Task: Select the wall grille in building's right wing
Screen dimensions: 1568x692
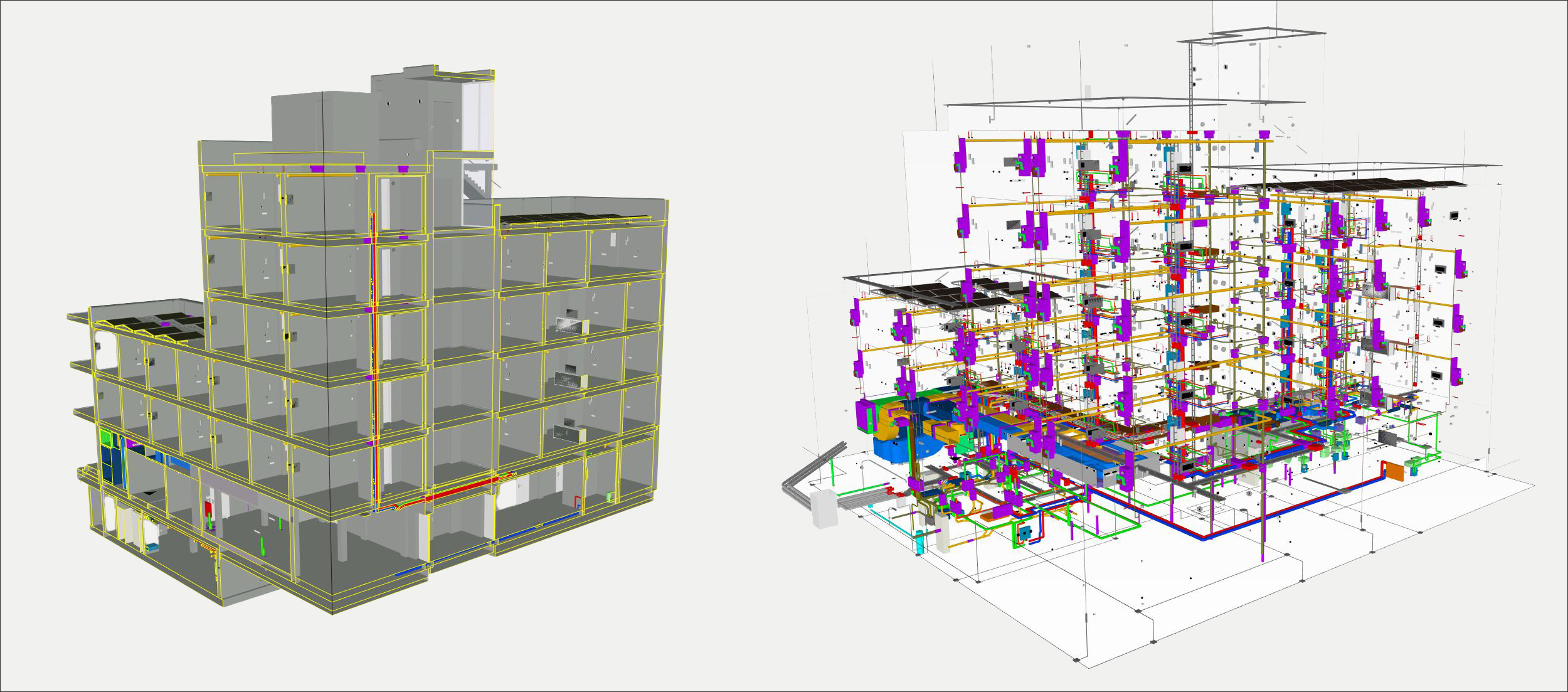Action: pyautogui.click(x=571, y=326)
